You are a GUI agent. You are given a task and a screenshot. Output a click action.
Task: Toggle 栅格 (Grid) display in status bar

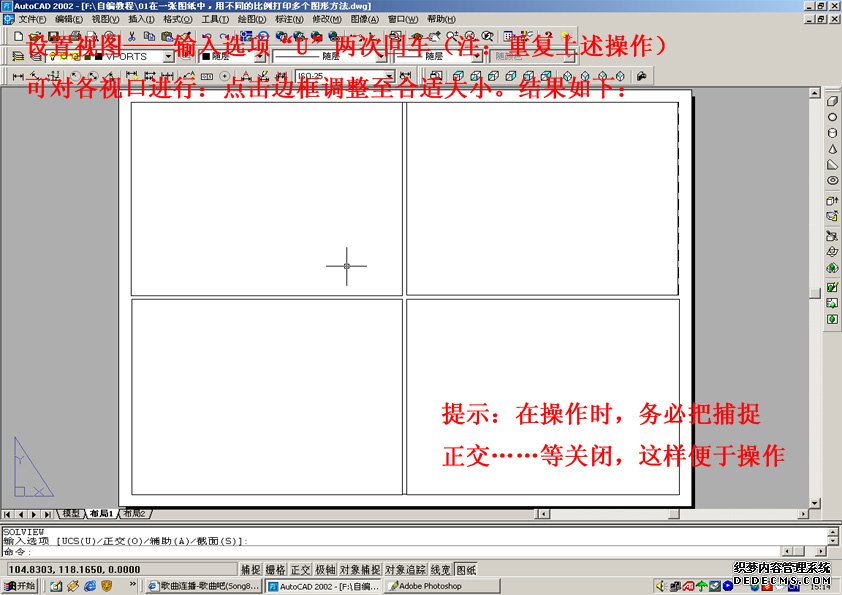(275, 569)
